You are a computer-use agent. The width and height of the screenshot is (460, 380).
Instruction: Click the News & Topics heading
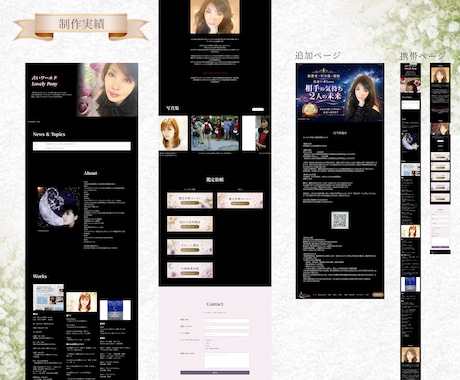pos(49,134)
